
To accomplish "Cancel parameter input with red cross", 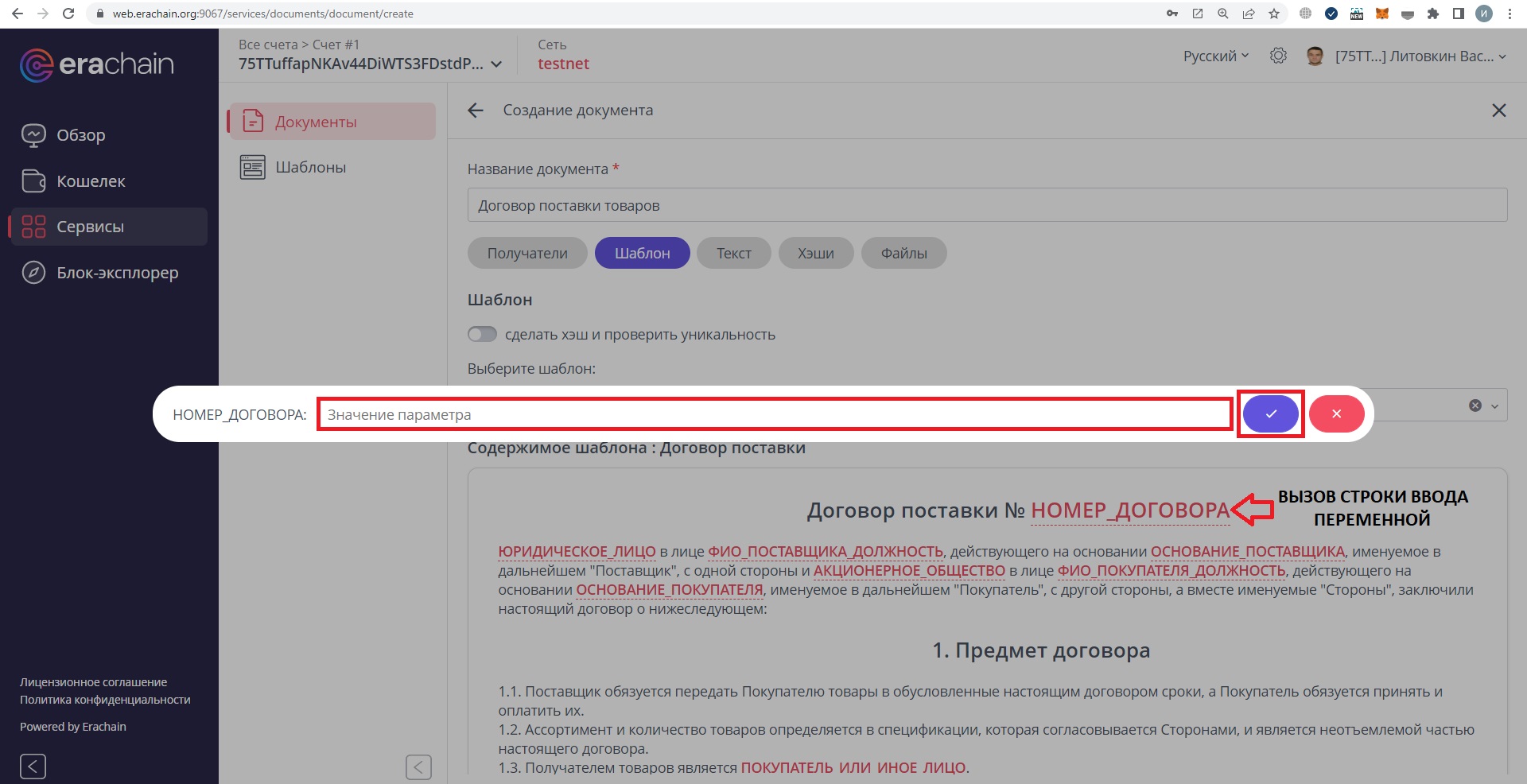I will (1336, 413).
